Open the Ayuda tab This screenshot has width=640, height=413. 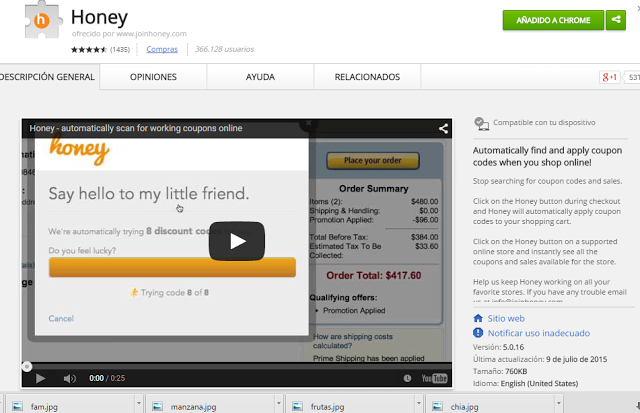(260, 77)
